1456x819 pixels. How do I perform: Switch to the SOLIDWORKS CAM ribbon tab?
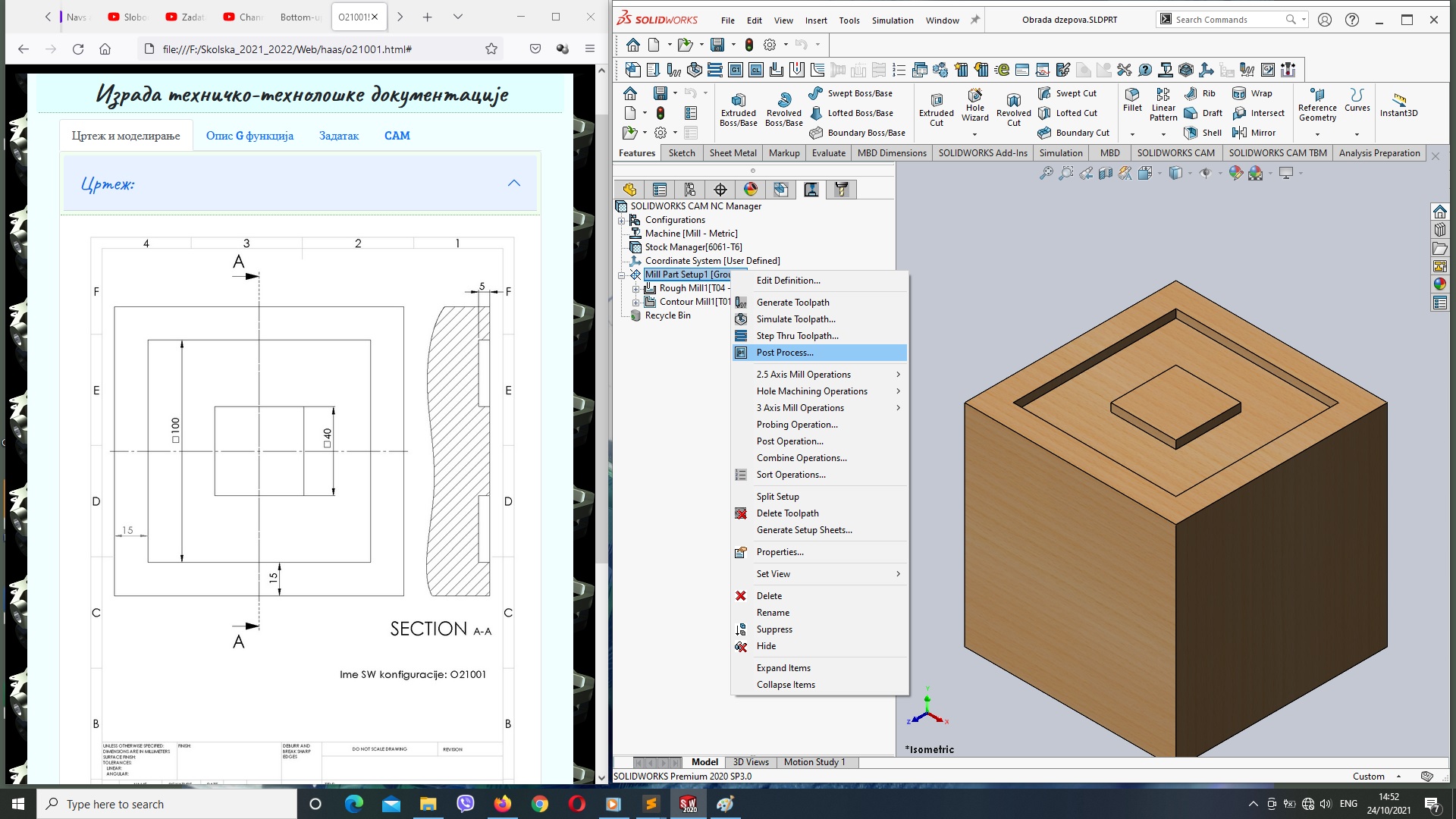pyautogui.click(x=1175, y=153)
